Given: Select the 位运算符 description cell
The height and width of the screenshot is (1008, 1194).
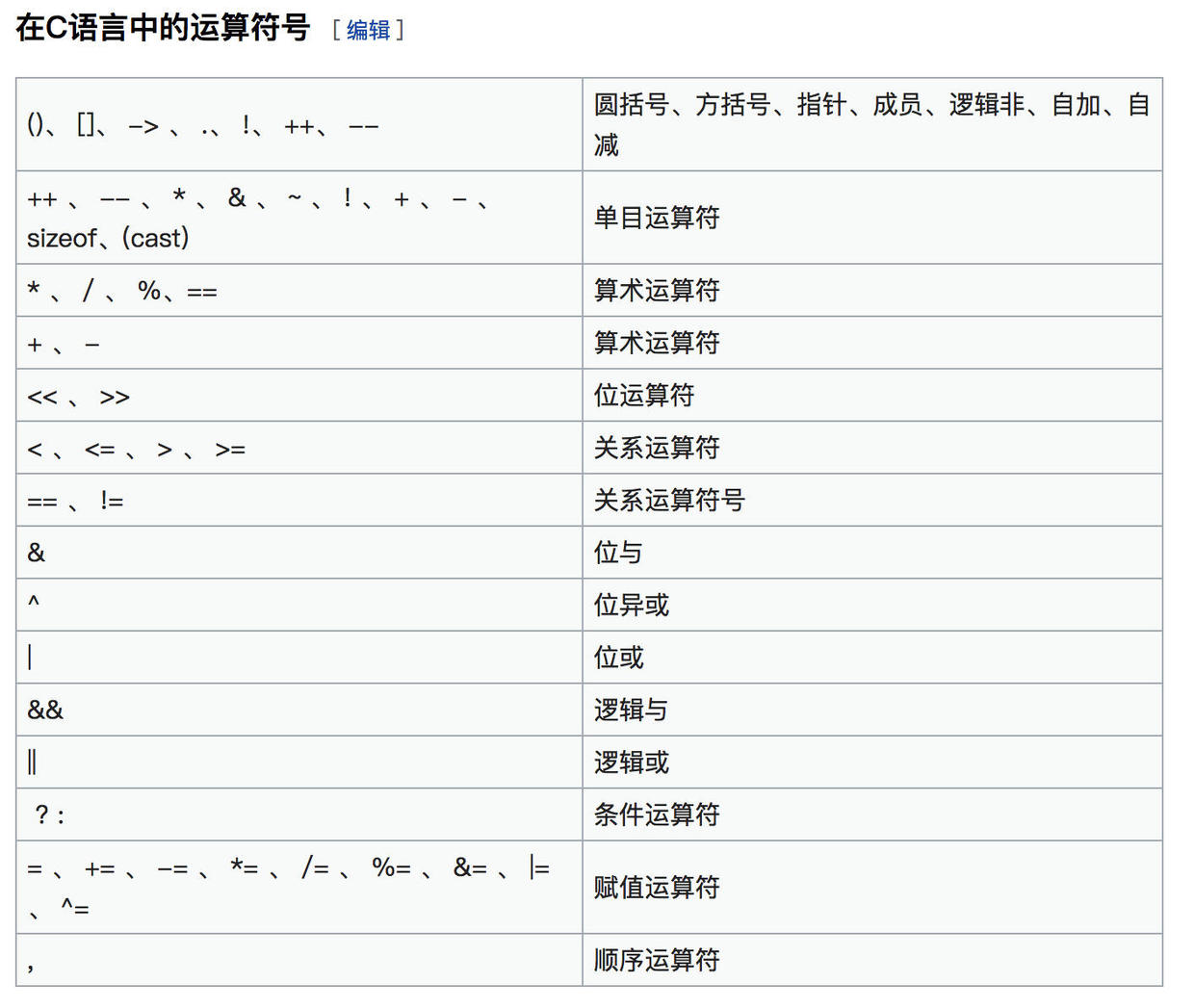Looking at the screenshot, I should tap(644, 395).
